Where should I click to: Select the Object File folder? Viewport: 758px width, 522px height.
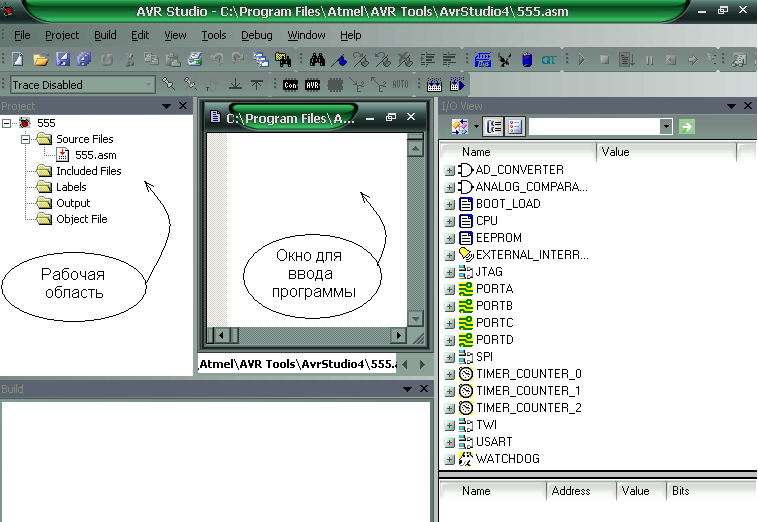click(82, 219)
